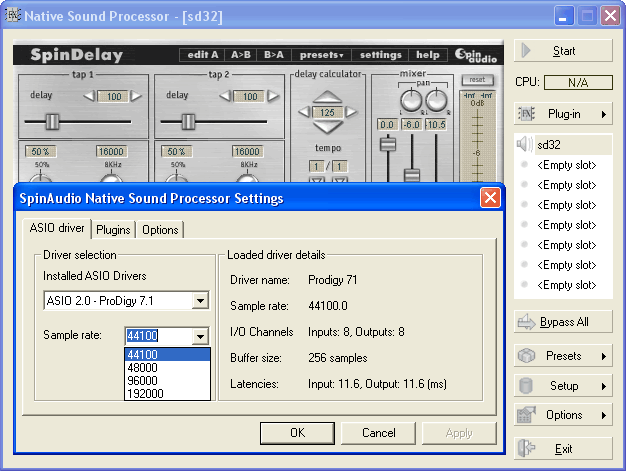
Task: Click tap 2 16000 frequency field
Action: pos(247,152)
